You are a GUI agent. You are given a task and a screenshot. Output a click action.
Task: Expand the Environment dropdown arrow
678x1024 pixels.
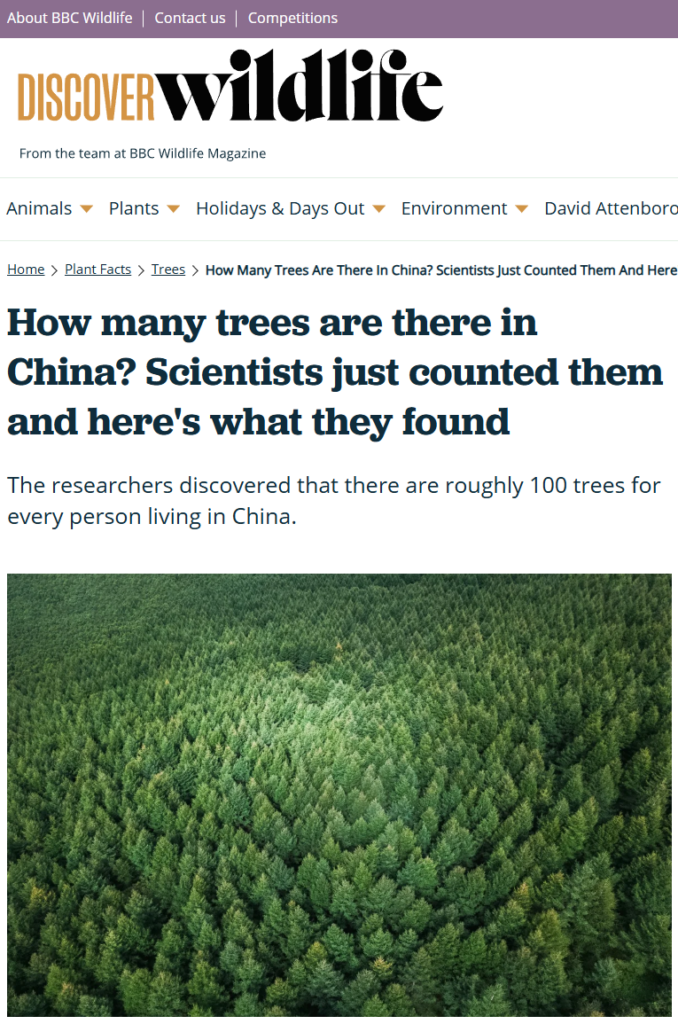click(522, 209)
